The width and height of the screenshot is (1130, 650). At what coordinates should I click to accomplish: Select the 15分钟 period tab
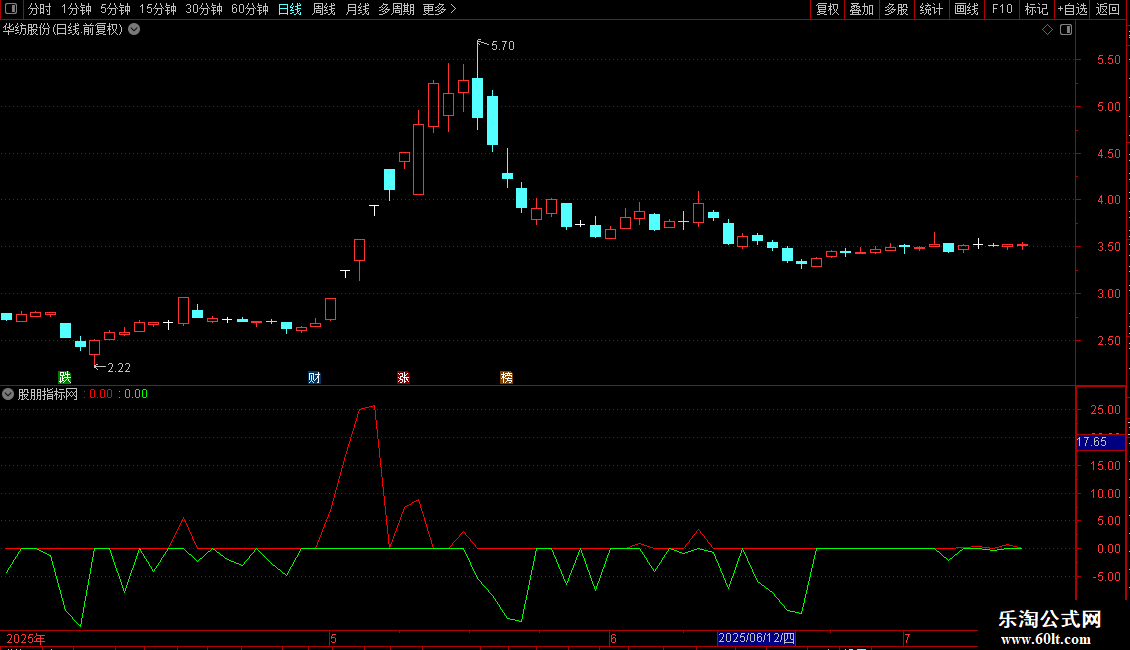click(158, 9)
